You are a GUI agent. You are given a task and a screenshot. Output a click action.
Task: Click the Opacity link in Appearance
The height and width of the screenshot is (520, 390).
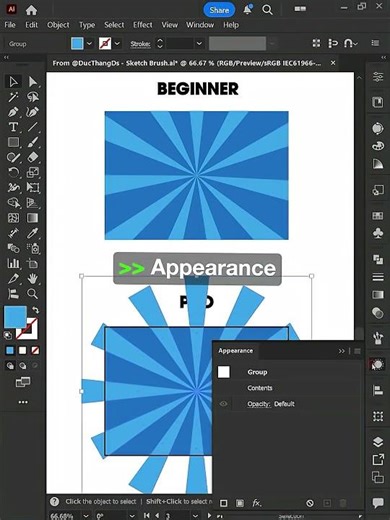(259, 404)
